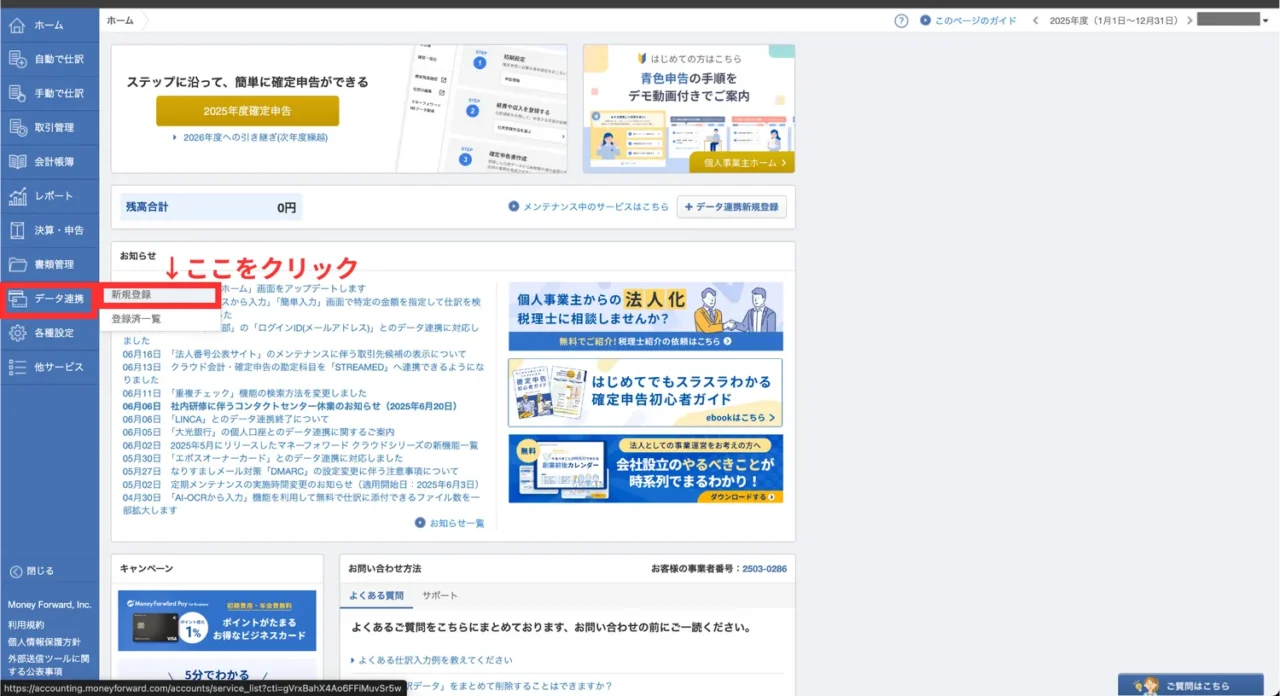Click the レポート chart icon
This screenshot has height=696, width=1280.
[x=17, y=196]
